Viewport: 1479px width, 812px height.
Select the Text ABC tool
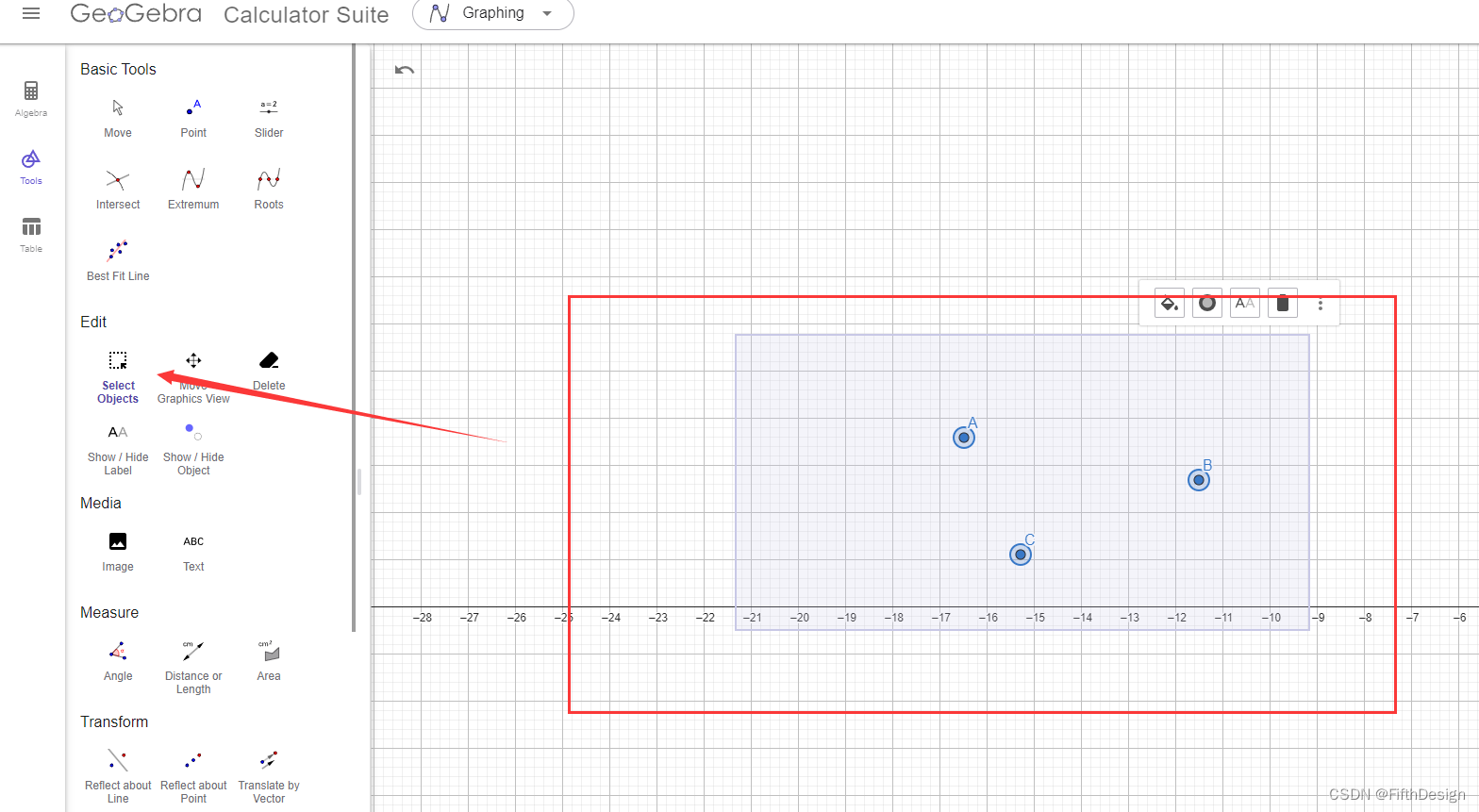point(193,552)
